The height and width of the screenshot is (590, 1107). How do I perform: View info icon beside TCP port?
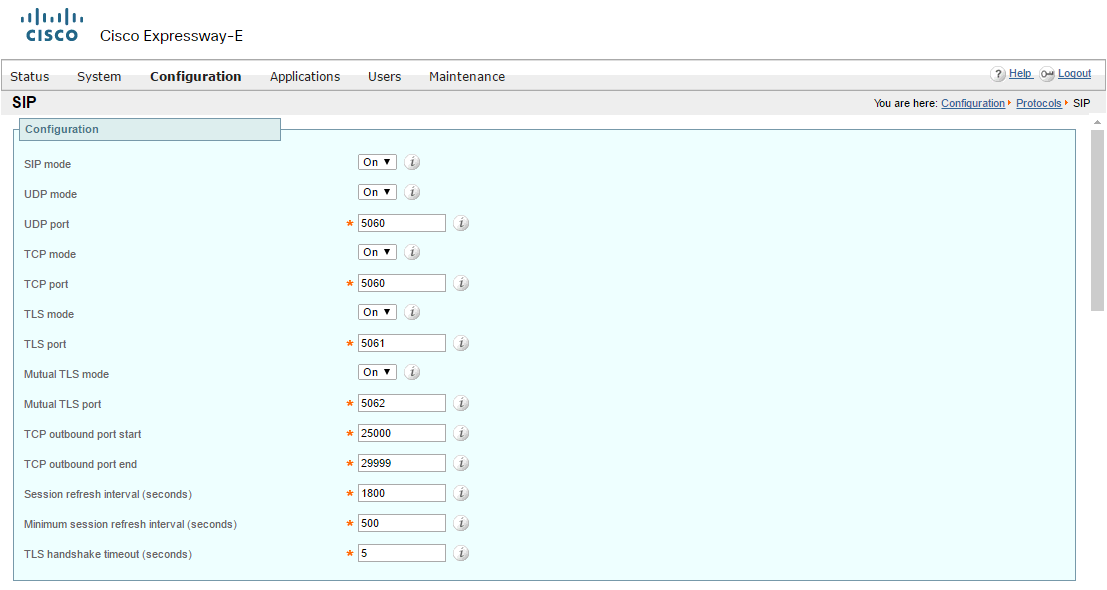pyautogui.click(x=461, y=283)
